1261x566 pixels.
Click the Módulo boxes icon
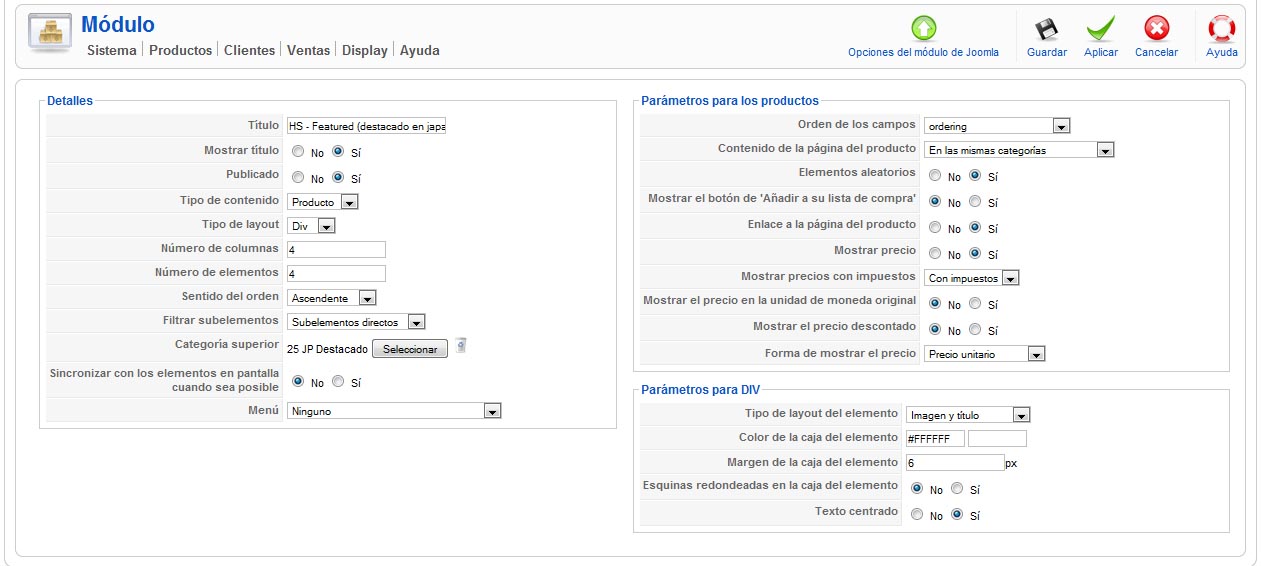click(49, 34)
